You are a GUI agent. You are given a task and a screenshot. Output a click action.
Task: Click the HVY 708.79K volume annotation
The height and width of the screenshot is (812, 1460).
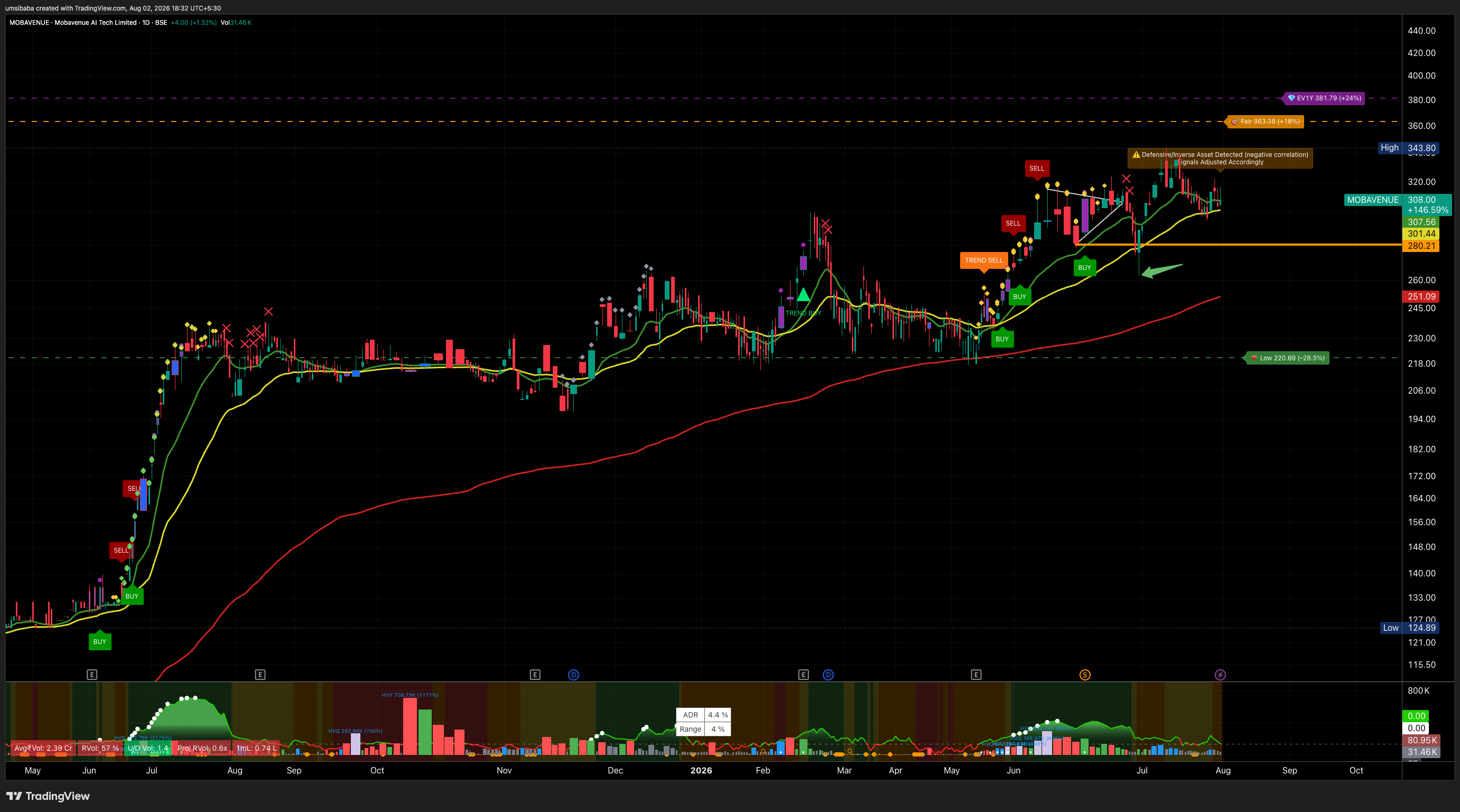[x=410, y=695]
